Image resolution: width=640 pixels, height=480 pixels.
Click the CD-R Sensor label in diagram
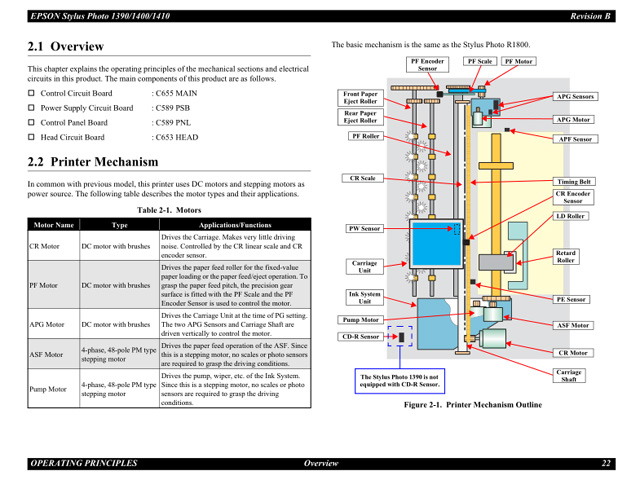[361, 336]
